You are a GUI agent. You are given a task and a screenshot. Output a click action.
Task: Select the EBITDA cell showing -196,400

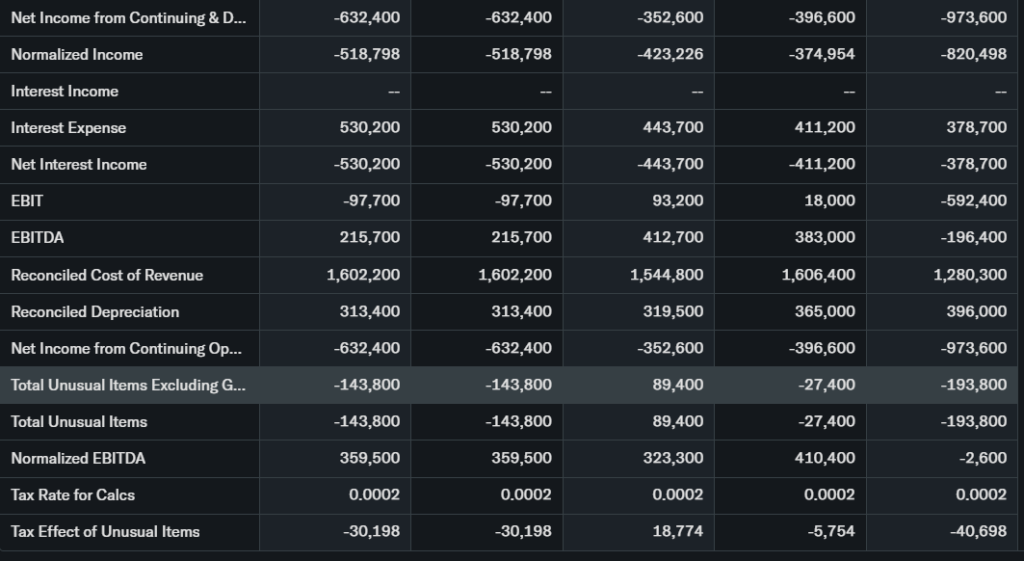coord(974,238)
